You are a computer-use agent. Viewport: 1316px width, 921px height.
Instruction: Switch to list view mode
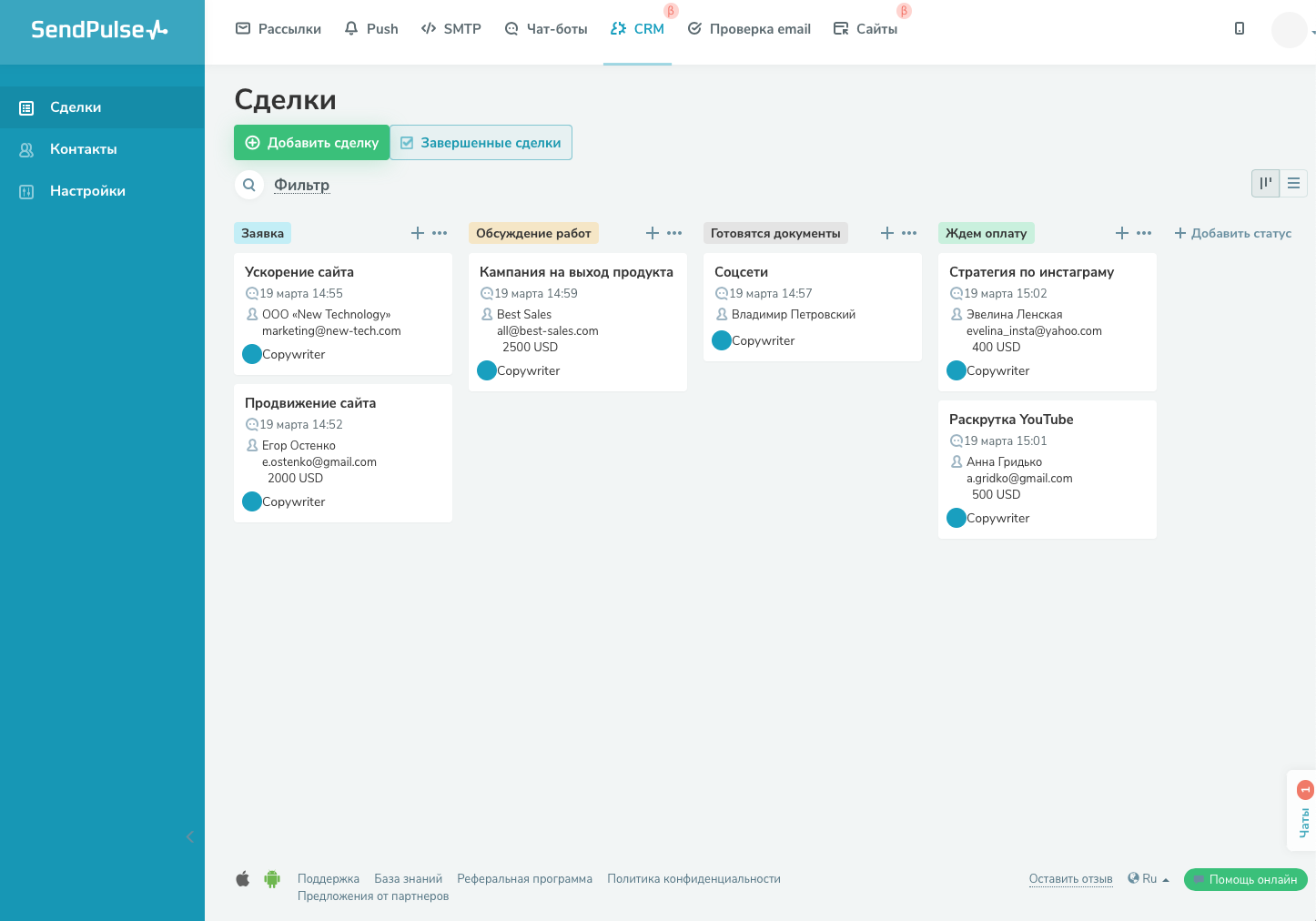pos(1293,183)
